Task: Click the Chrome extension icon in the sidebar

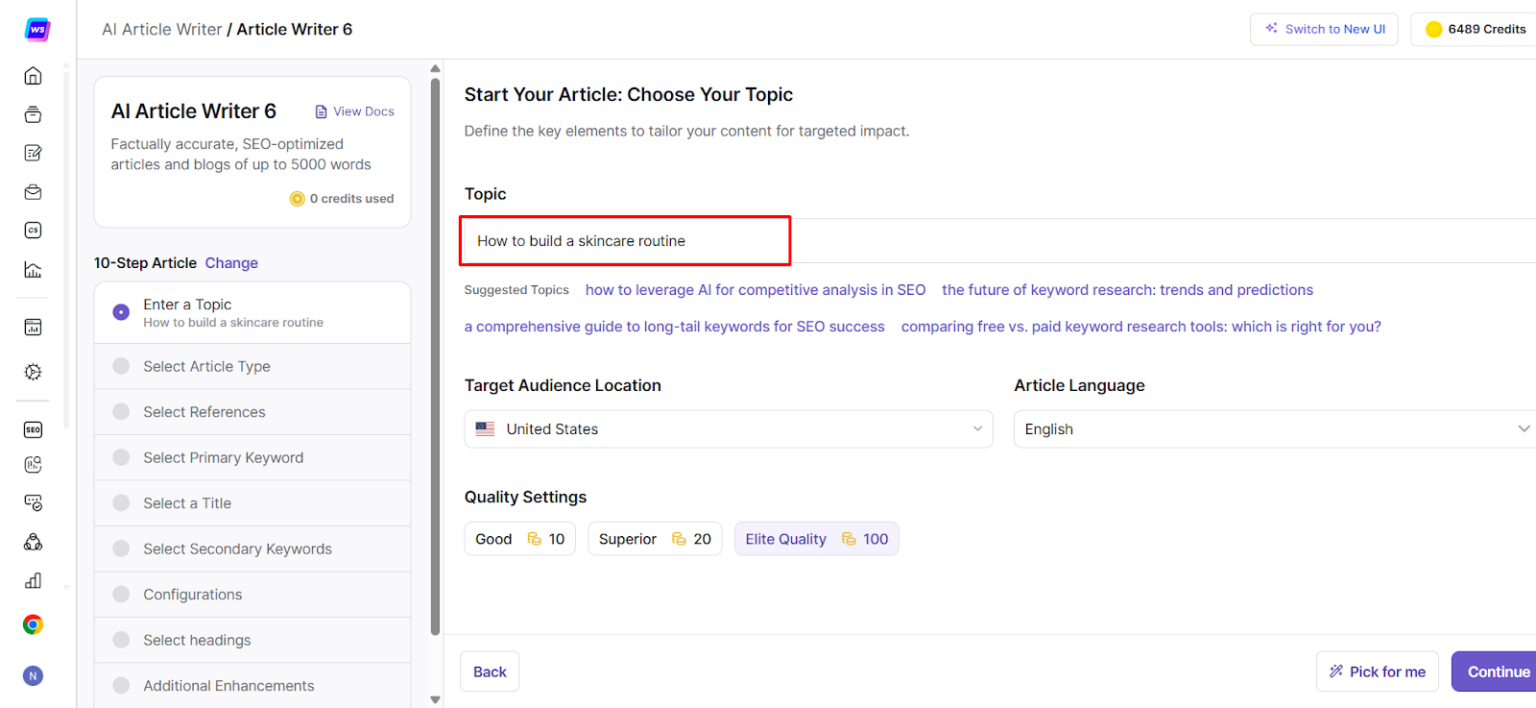Action: click(x=33, y=625)
